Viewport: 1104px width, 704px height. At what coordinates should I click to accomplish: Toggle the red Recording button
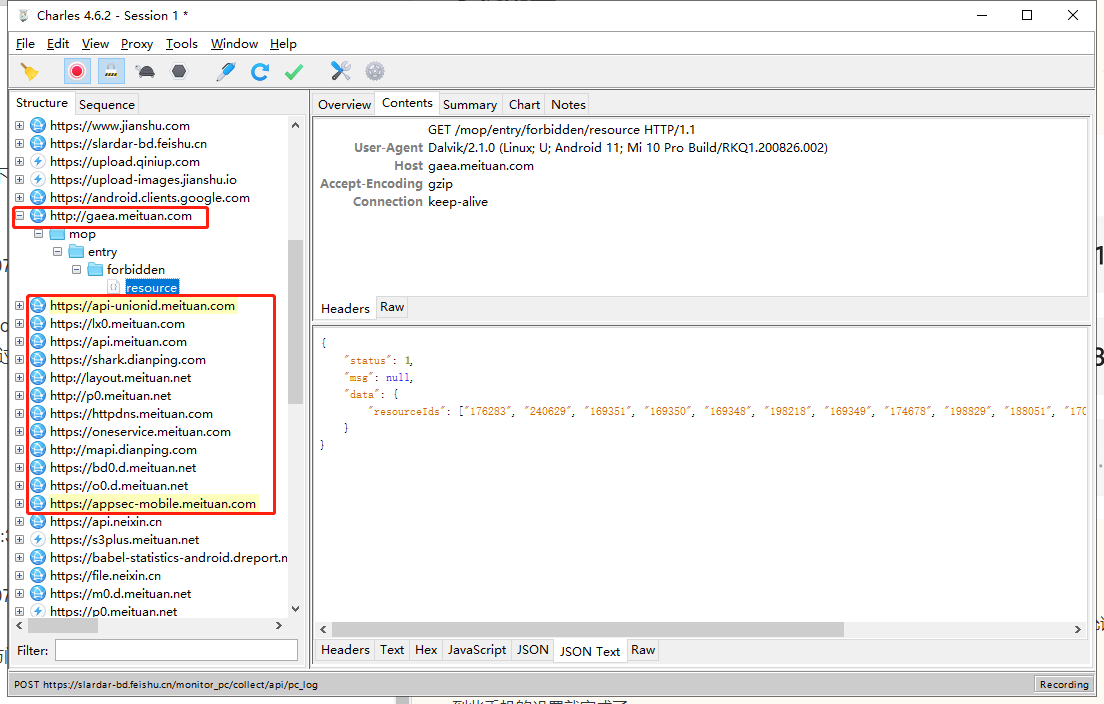[77, 71]
